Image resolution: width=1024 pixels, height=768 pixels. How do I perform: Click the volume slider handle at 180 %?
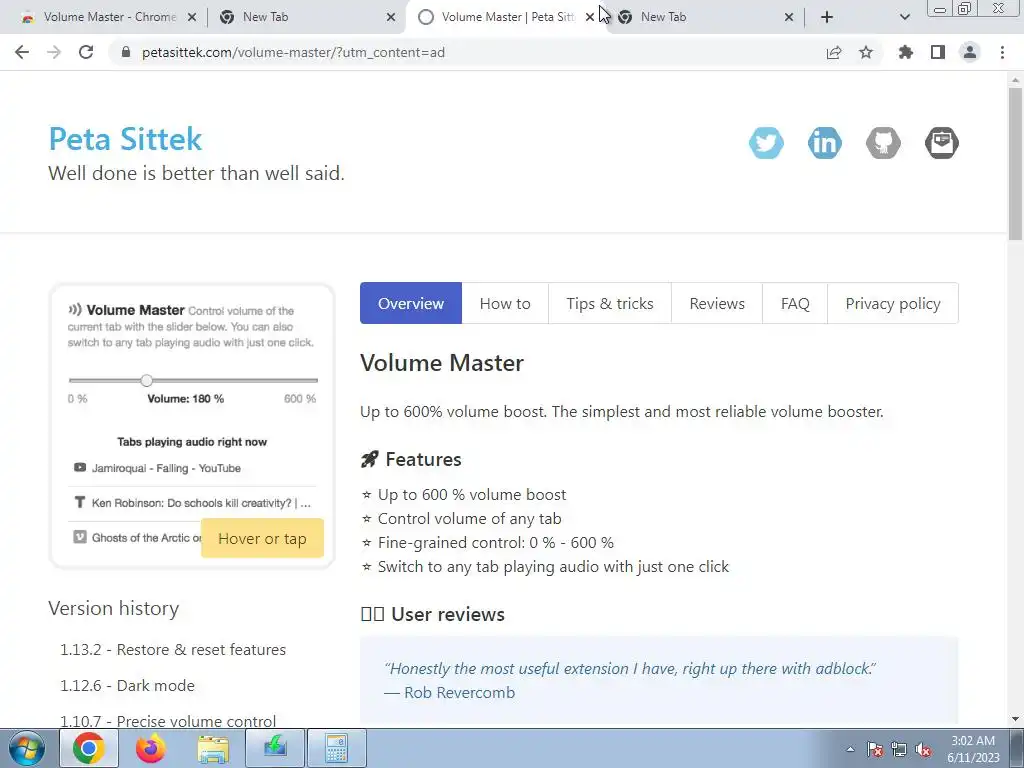click(x=146, y=380)
